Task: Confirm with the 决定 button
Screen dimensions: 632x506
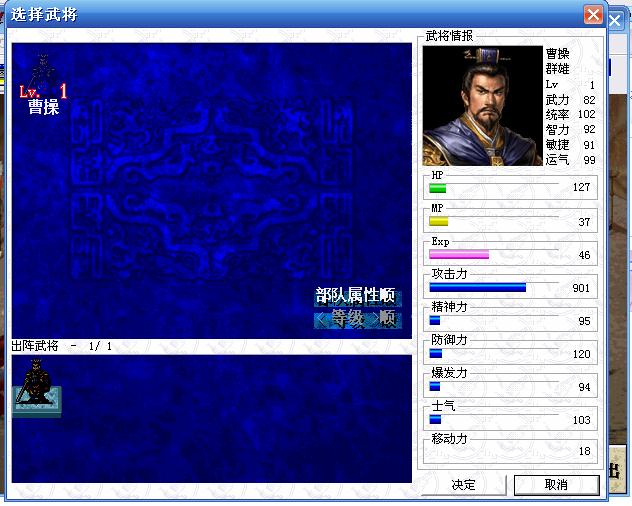Action: pos(464,485)
